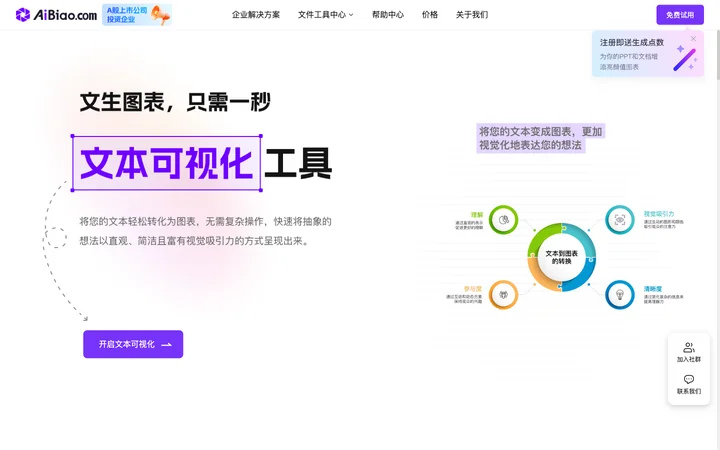The image size is (720, 450).
Task: Click the 清晰度 blue circle icon
Action: coord(619,294)
